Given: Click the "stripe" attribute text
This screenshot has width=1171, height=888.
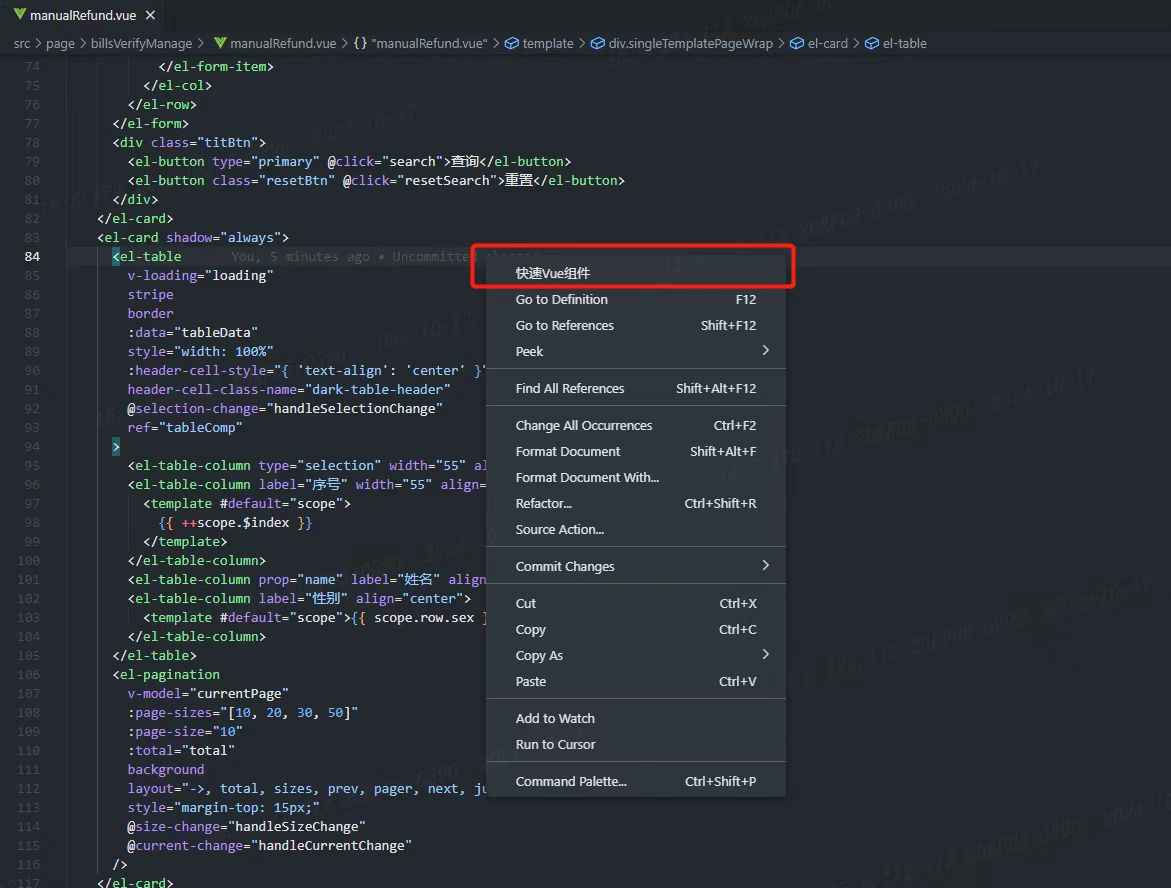Looking at the screenshot, I should click(150, 294).
